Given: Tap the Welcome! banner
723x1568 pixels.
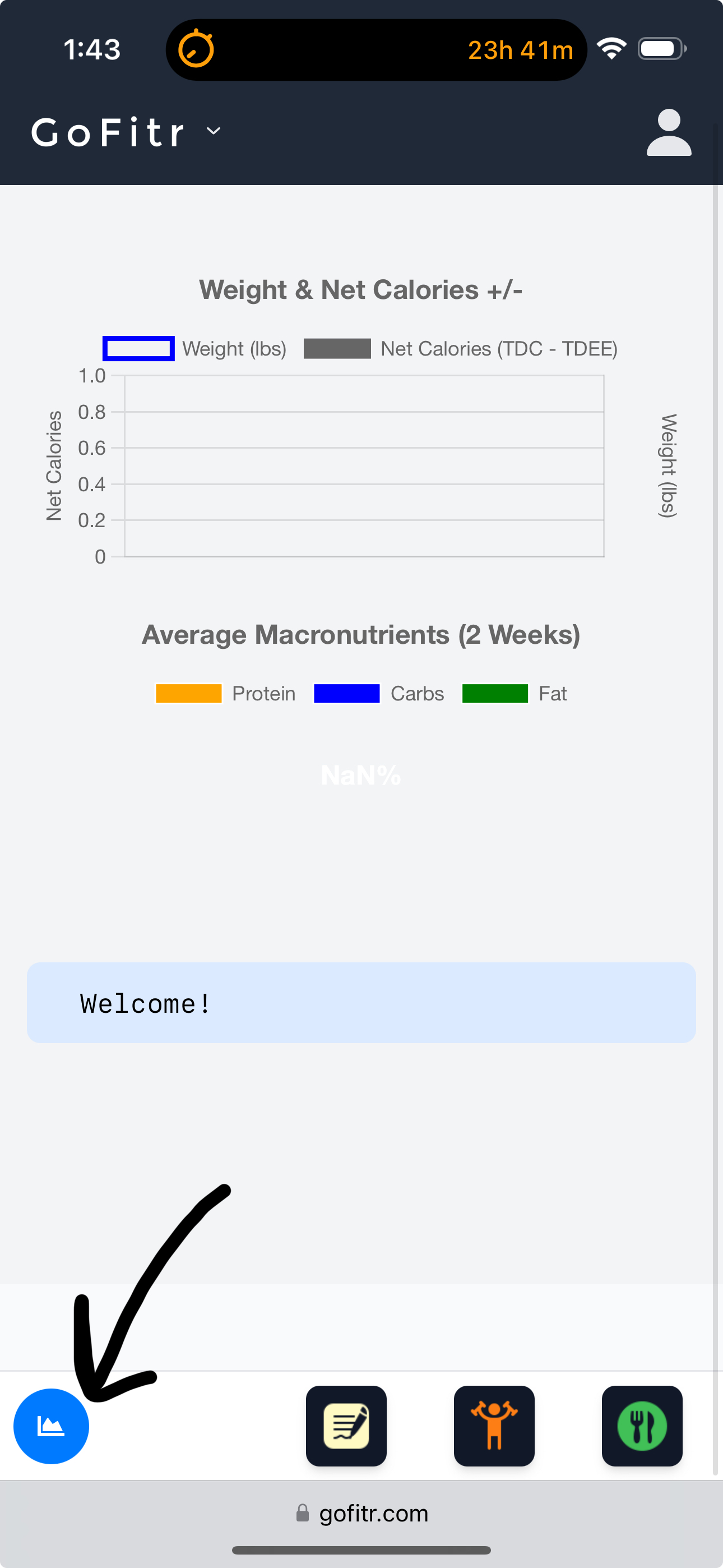Looking at the screenshot, I should click(x=361, y=1003).
